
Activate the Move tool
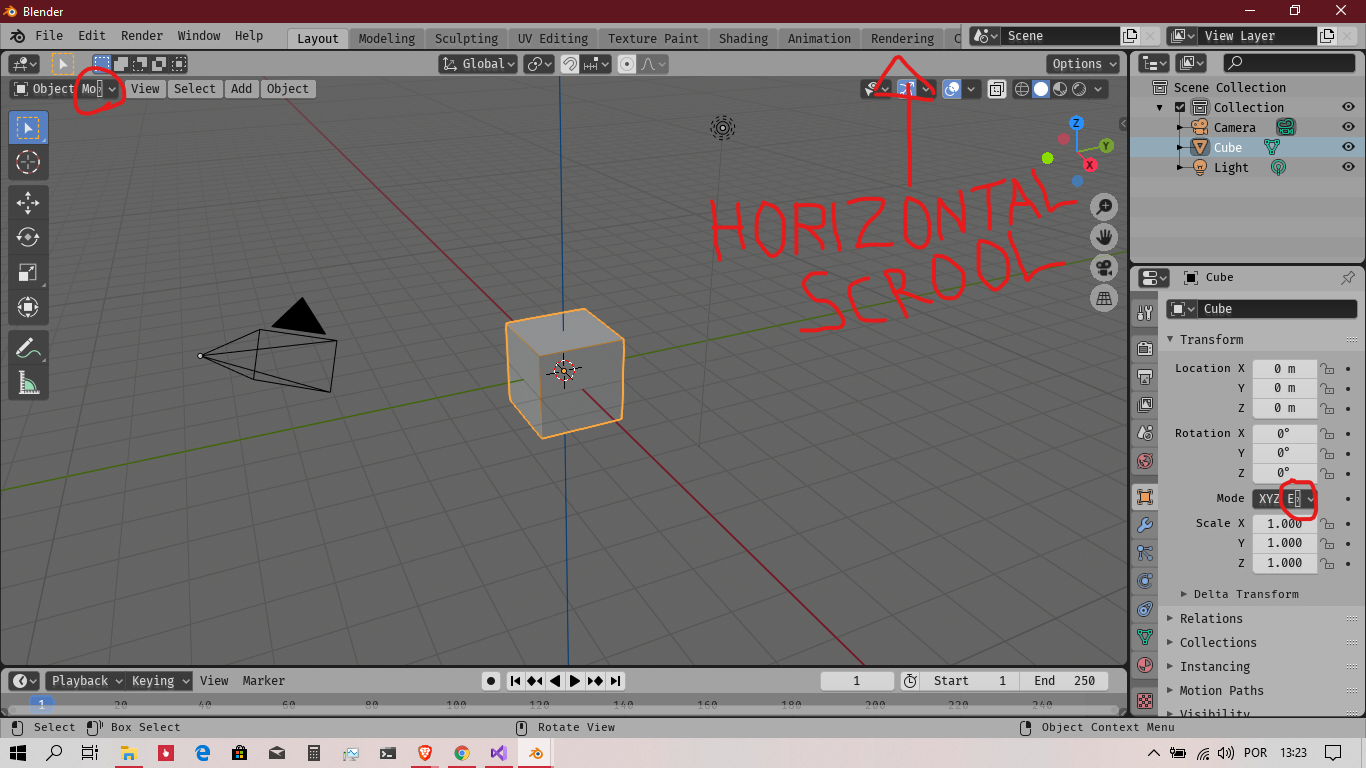coord(28,202)
